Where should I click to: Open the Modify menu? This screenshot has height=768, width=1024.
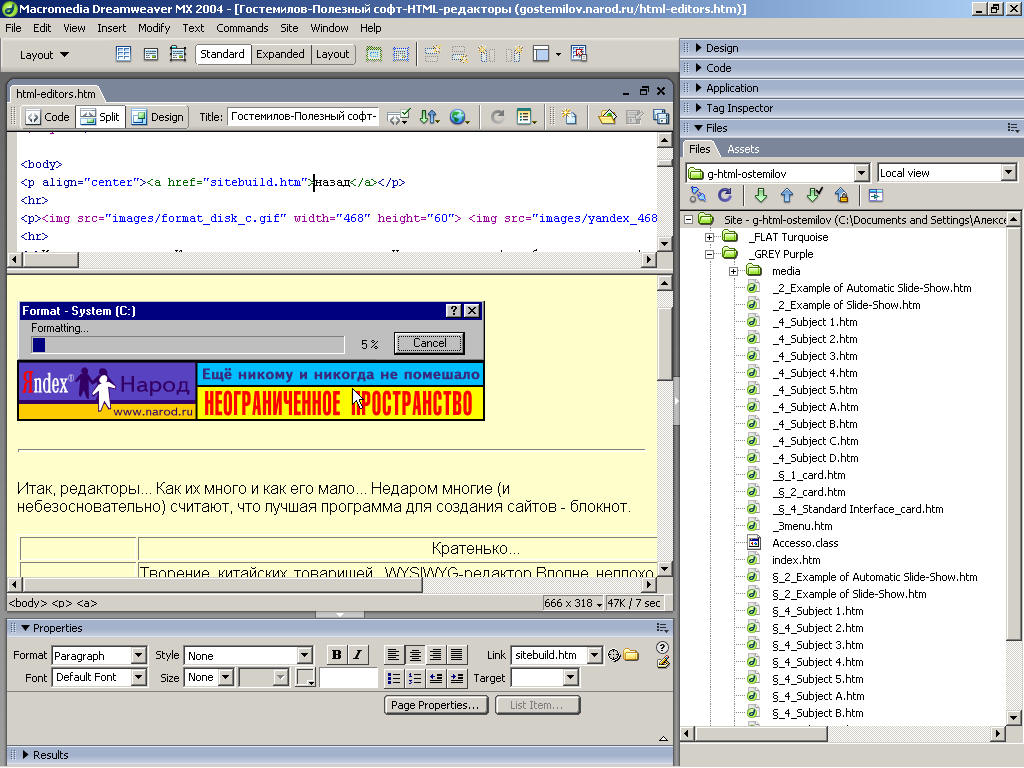(154, 28)
